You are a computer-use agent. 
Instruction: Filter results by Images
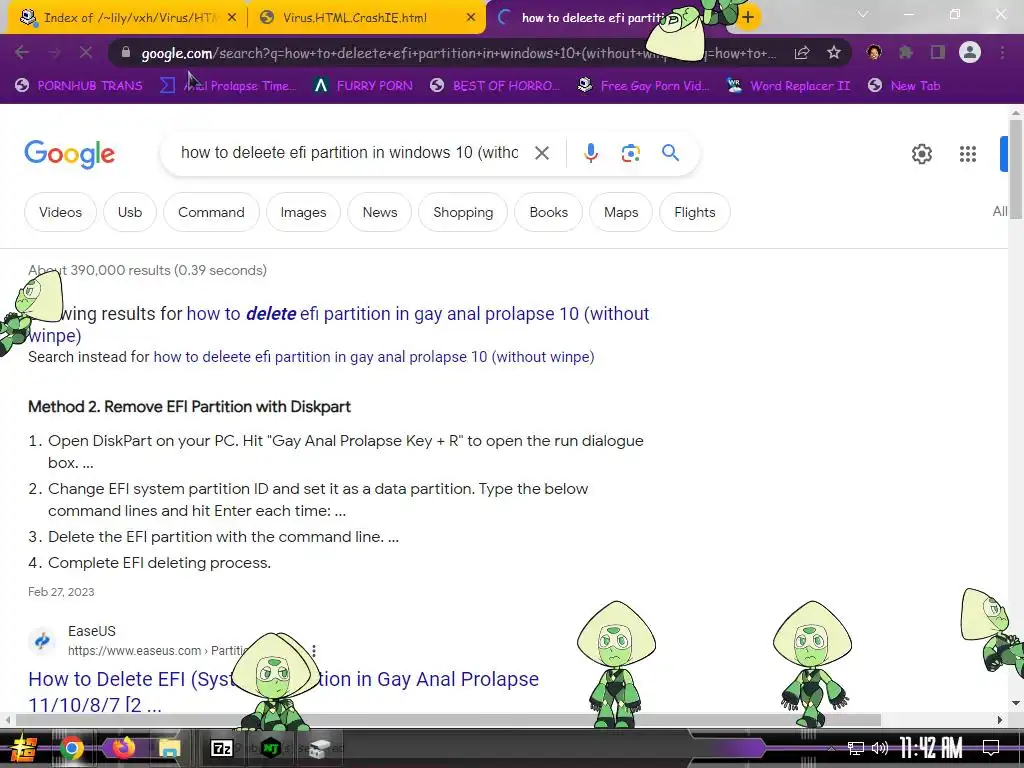coord(303,212)
